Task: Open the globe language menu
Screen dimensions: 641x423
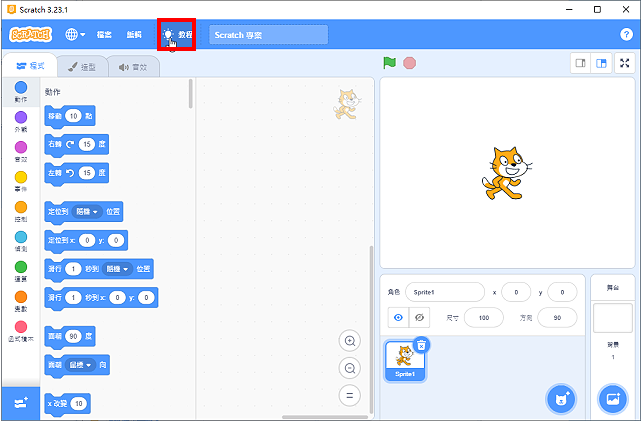Action: pos(75,35)
